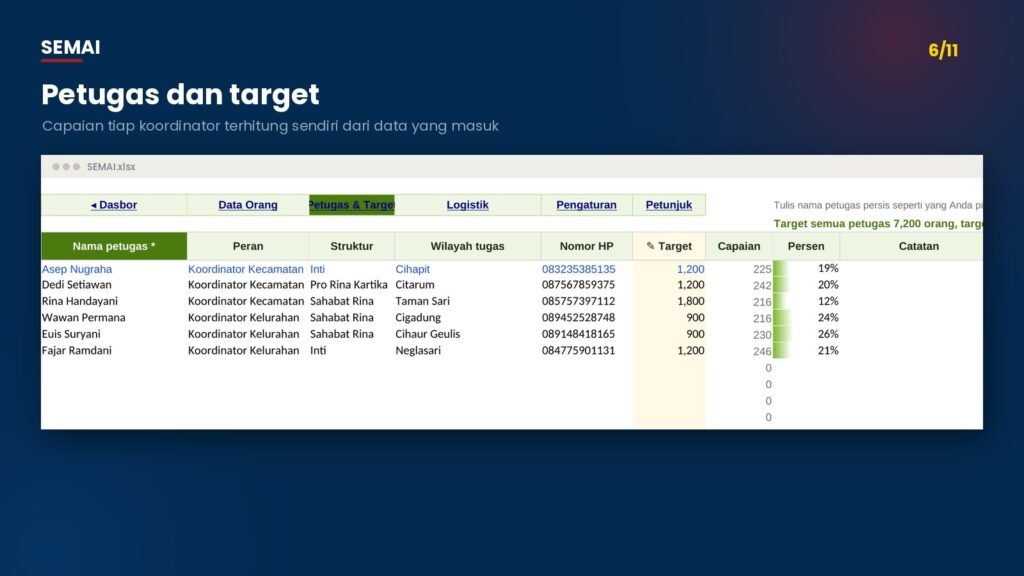Screen dimensions: 1024x576
Task: Switch to the Logistik tab
Action: coord(468,205)
